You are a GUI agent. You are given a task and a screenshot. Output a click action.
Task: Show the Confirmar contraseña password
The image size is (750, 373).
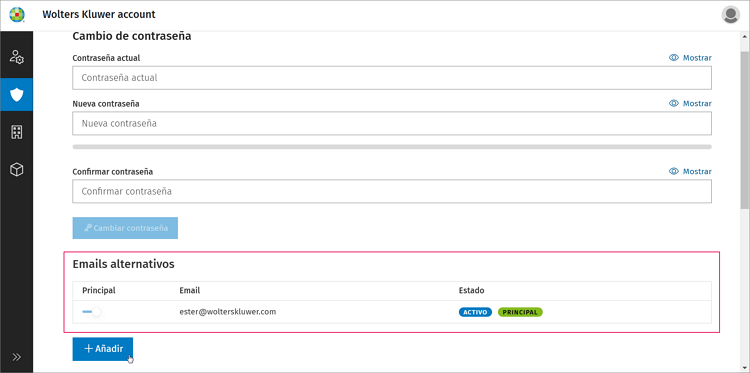point(690,171)
